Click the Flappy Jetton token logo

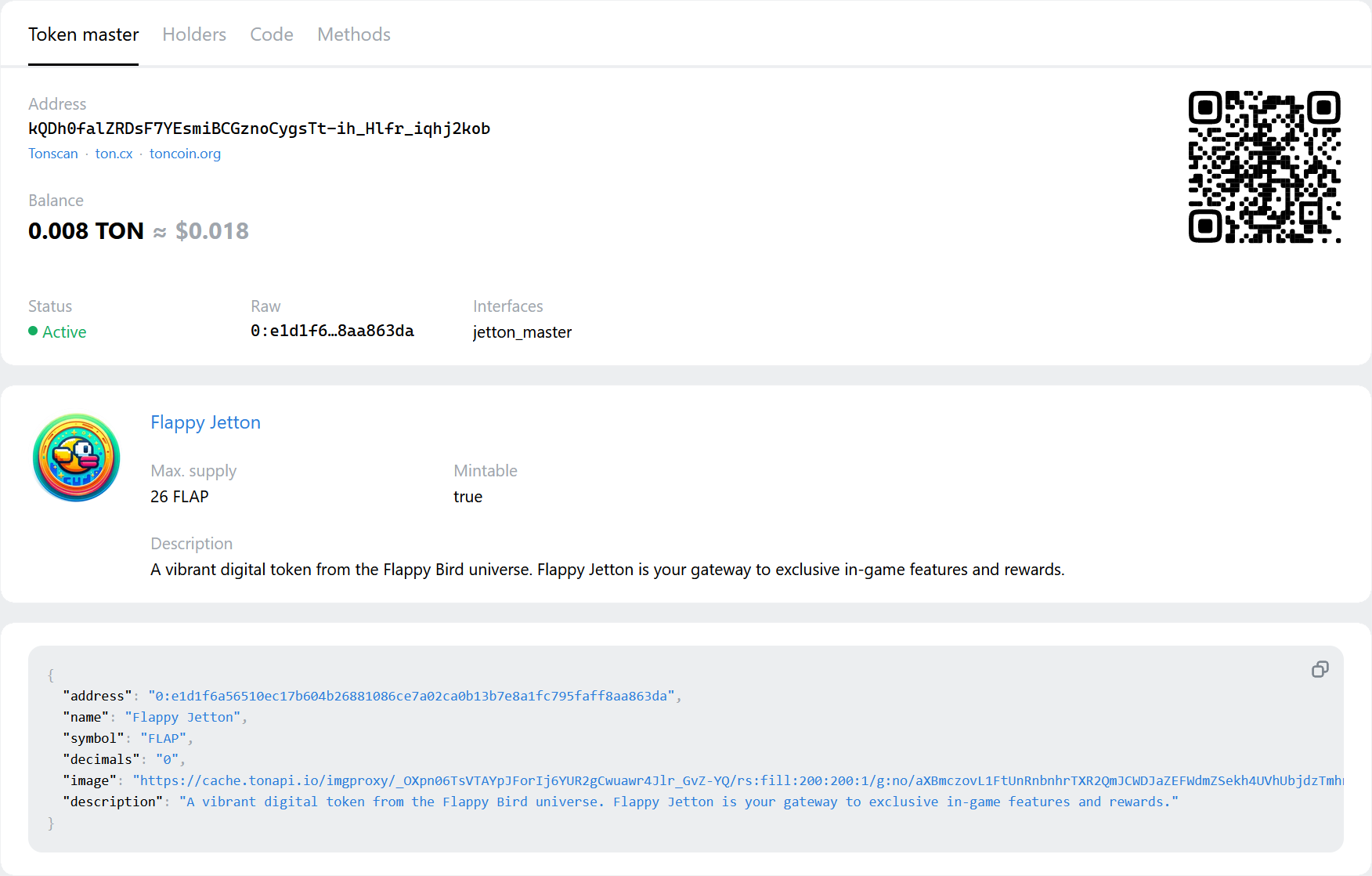77,458
